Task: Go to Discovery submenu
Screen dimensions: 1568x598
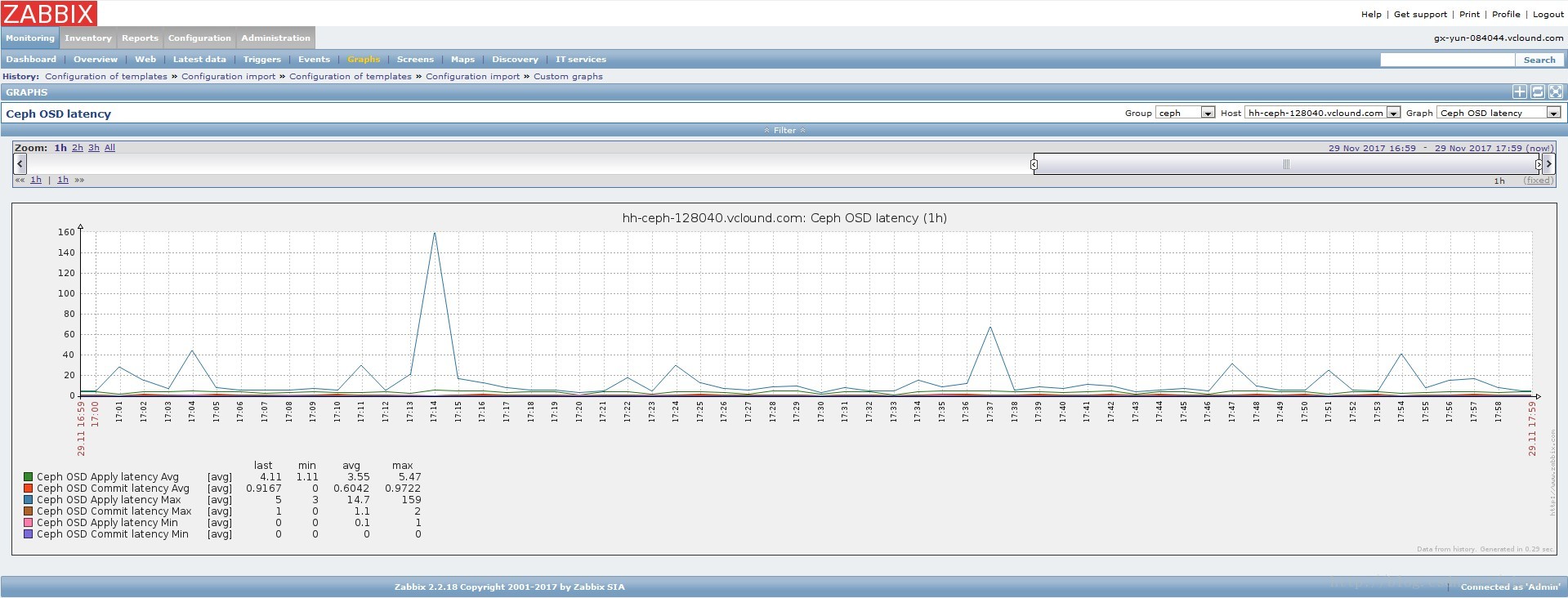Action: coord(515,59)
